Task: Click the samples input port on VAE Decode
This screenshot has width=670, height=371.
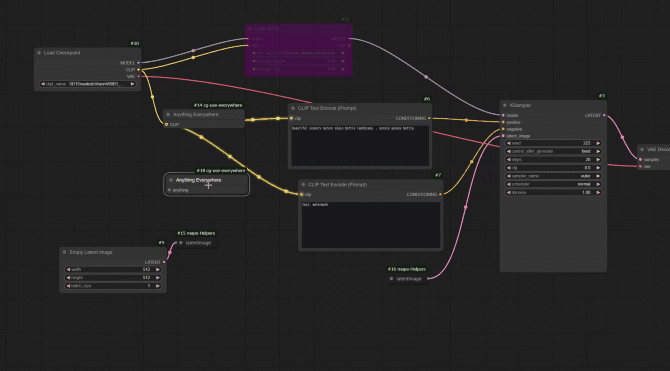Action: 640,159
